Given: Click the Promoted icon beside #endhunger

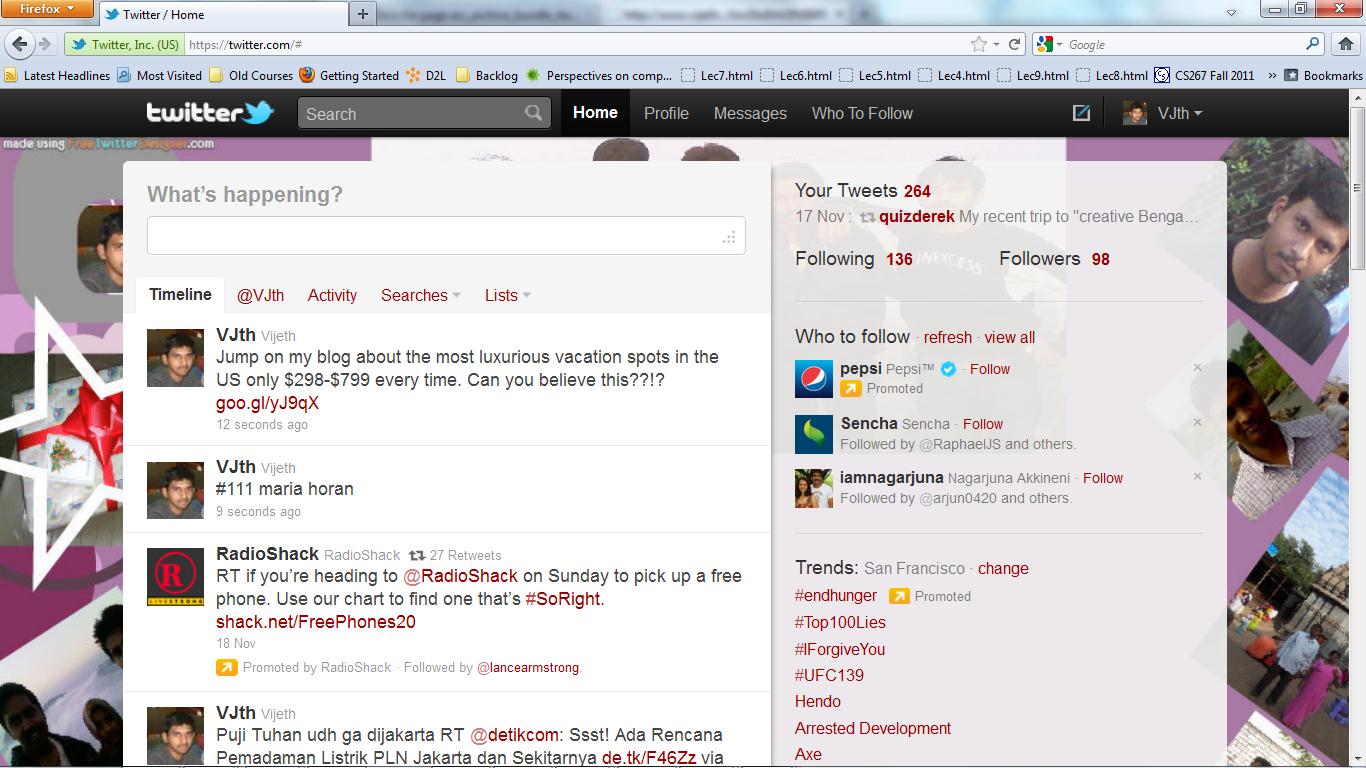Looking at the screenshot, I should pos(899,596).
